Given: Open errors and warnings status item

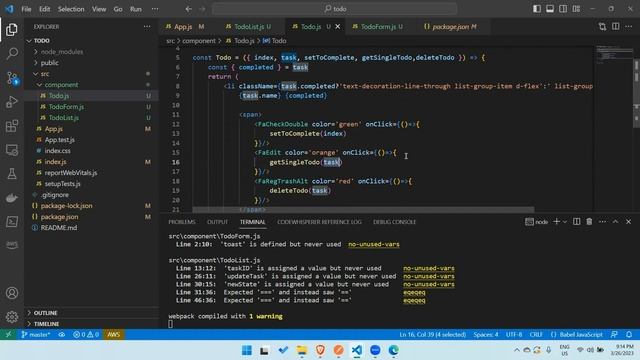Looking at the screenshot, I should 86,335.
